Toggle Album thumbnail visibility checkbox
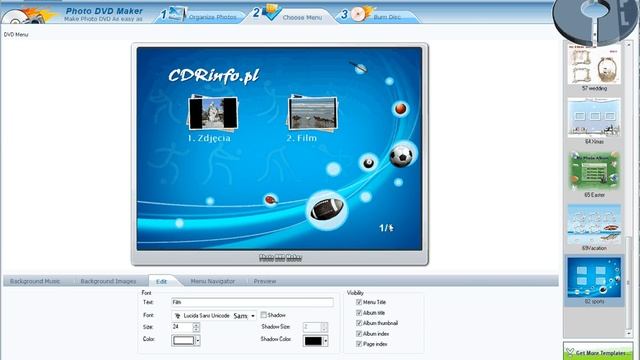This screenshot has width=640, height=360. click(359, 323)
